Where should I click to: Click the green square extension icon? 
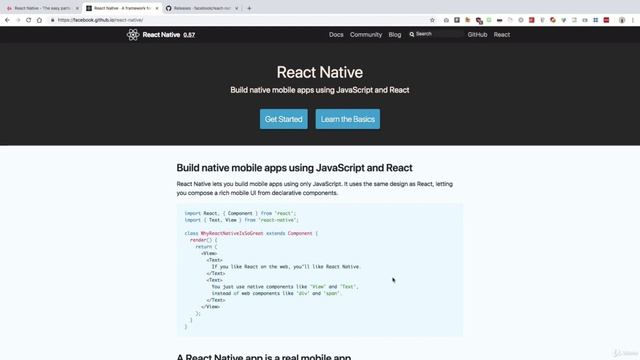click(489, 20)
